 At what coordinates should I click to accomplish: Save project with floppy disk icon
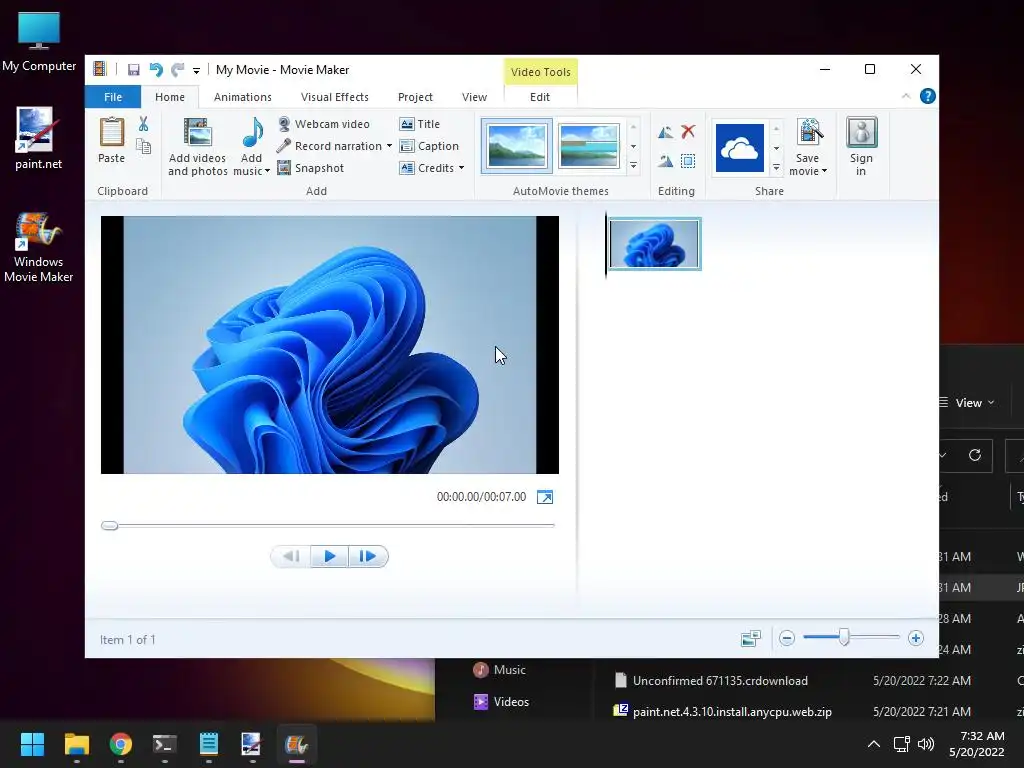pyautogui.click(x=133, y=70)
